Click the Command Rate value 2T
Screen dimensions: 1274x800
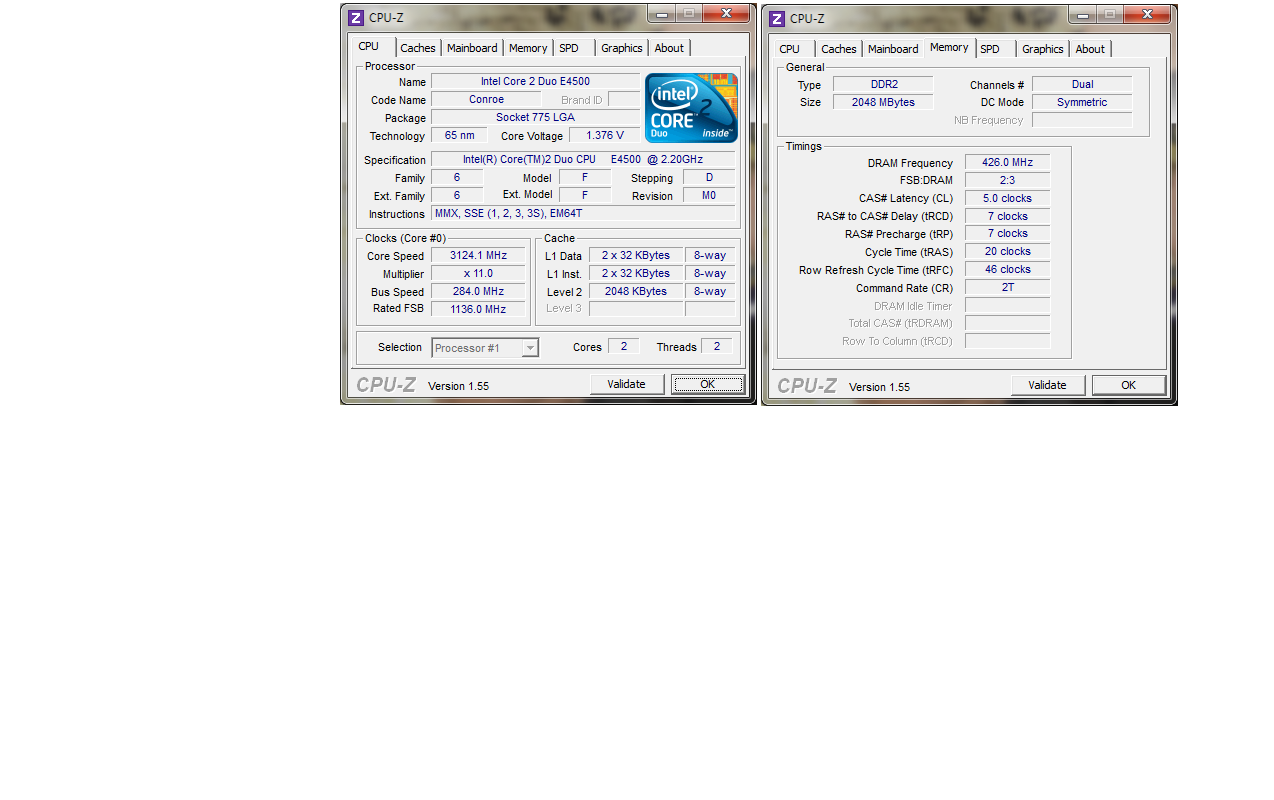coord(1007,288)
